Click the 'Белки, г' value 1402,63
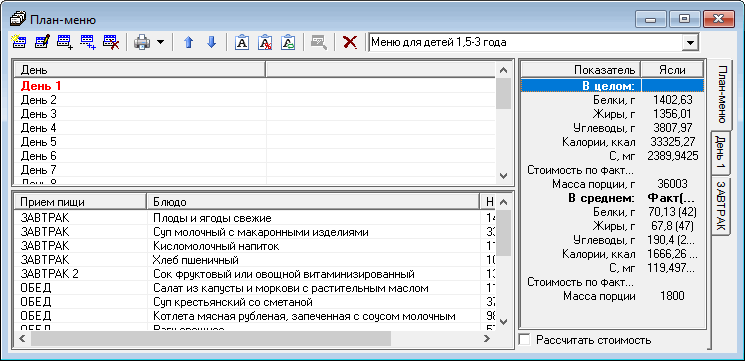The width and height of the screenshot is (745, 361). point(672,100)
